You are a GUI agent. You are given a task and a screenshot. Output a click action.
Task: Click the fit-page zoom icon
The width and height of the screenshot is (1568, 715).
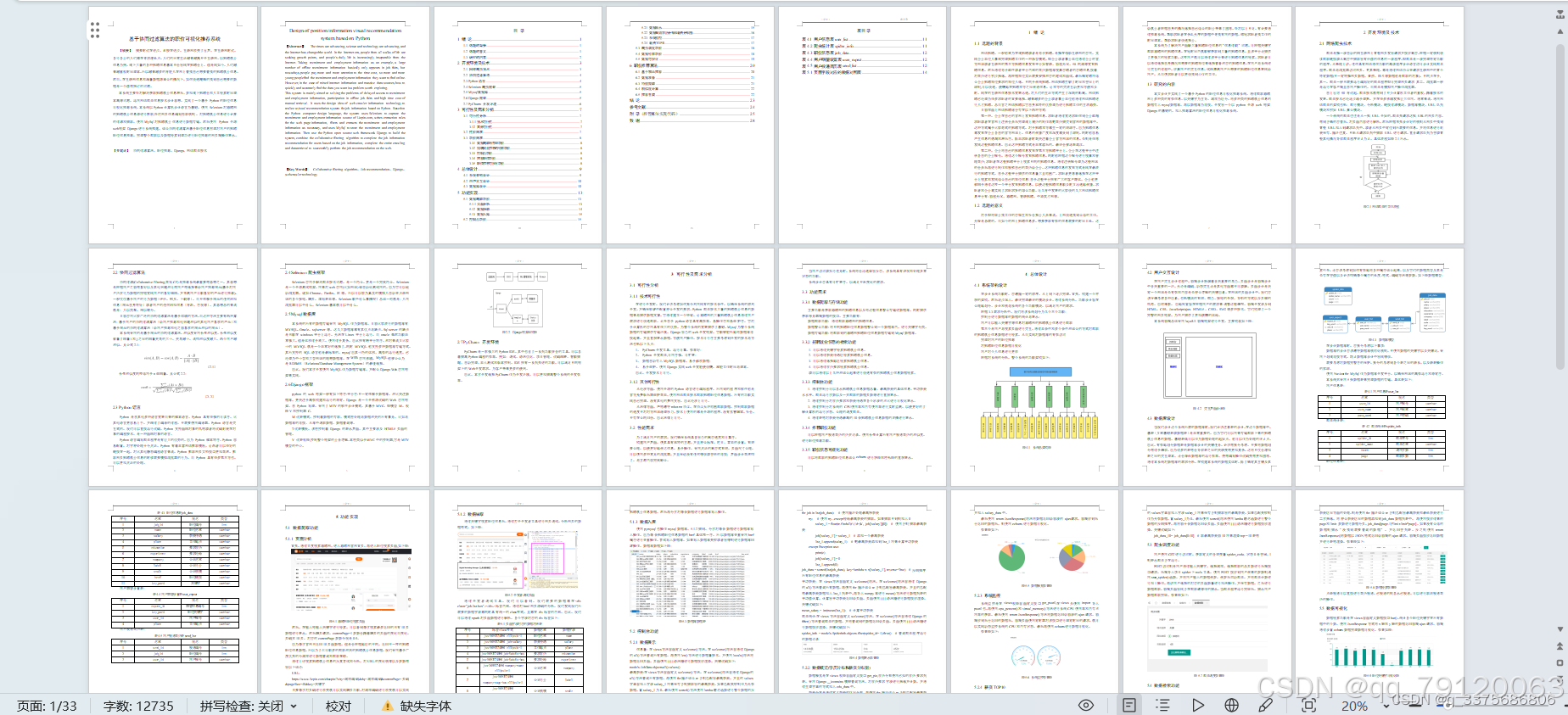pos(1308,705)
